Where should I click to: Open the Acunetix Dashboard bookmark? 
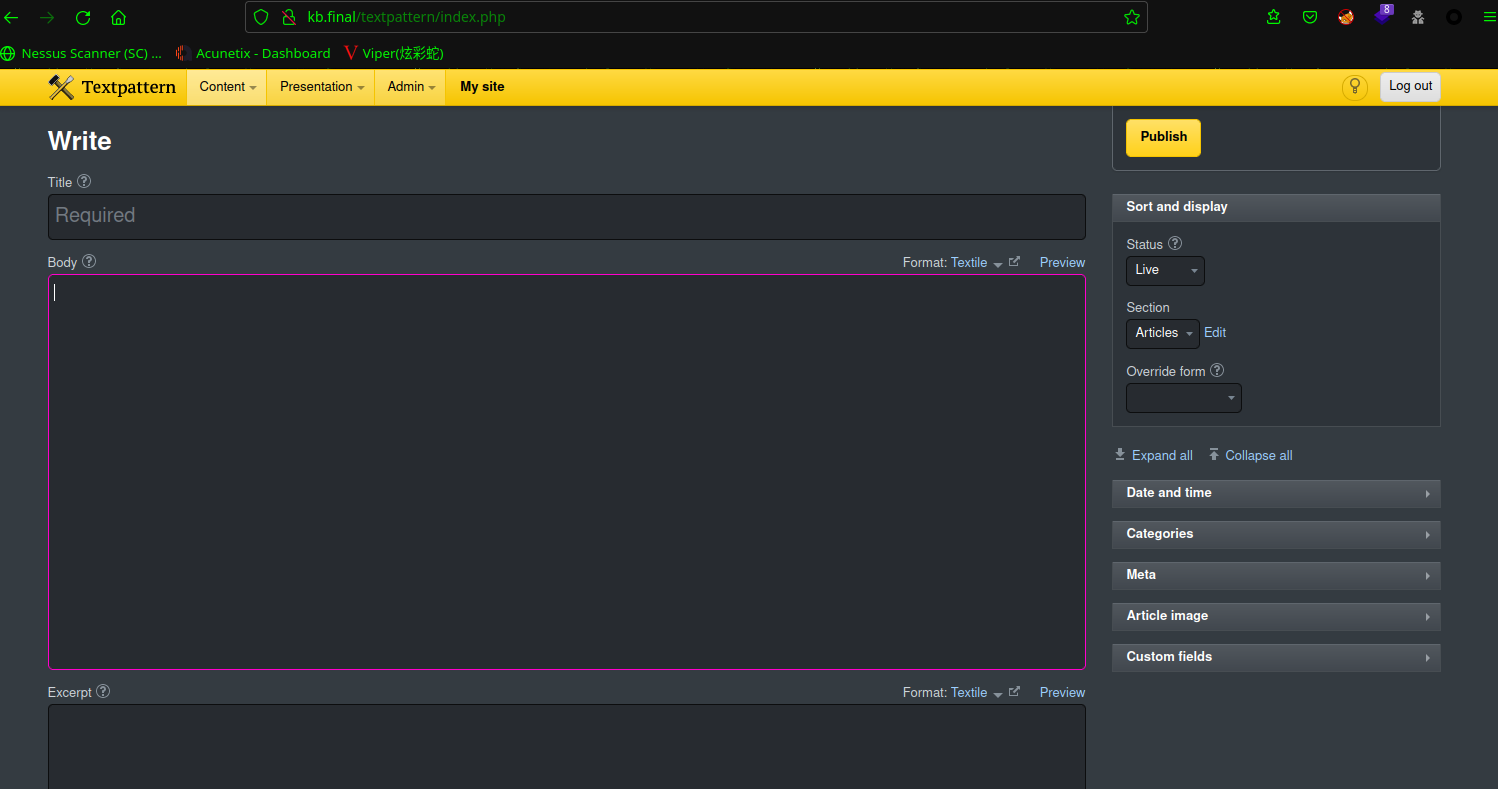coord(253,53)
